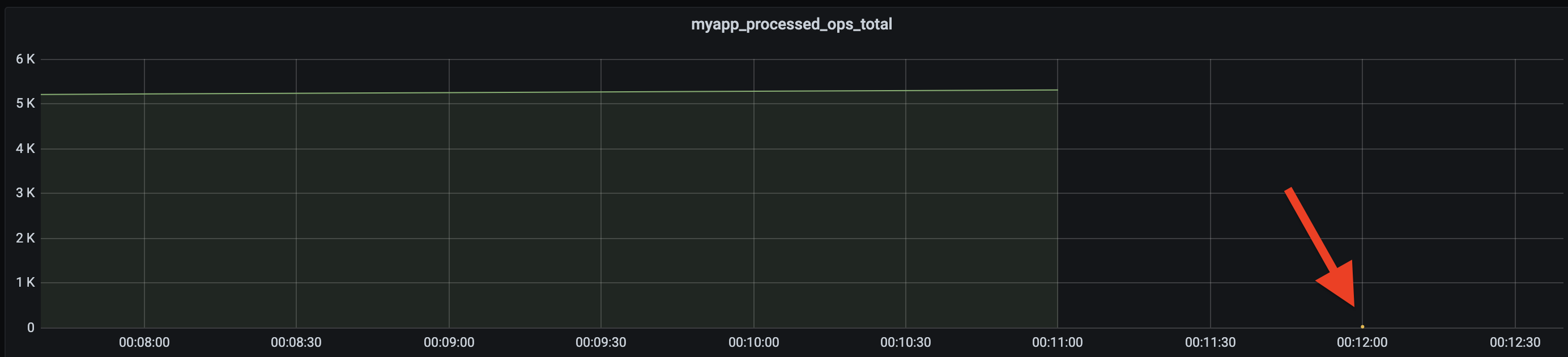Click the 00:08:00 time axis label
The width and height of the screenshot is (1568, 357).
(144, 342)
